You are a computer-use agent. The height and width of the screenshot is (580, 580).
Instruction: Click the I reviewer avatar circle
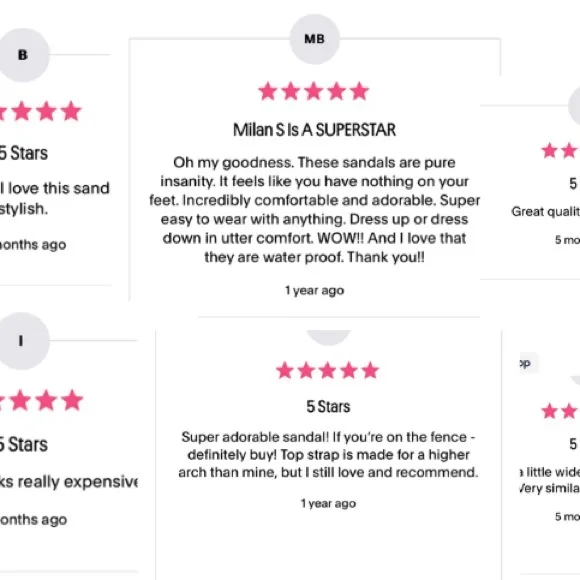(x=23, y=341)
